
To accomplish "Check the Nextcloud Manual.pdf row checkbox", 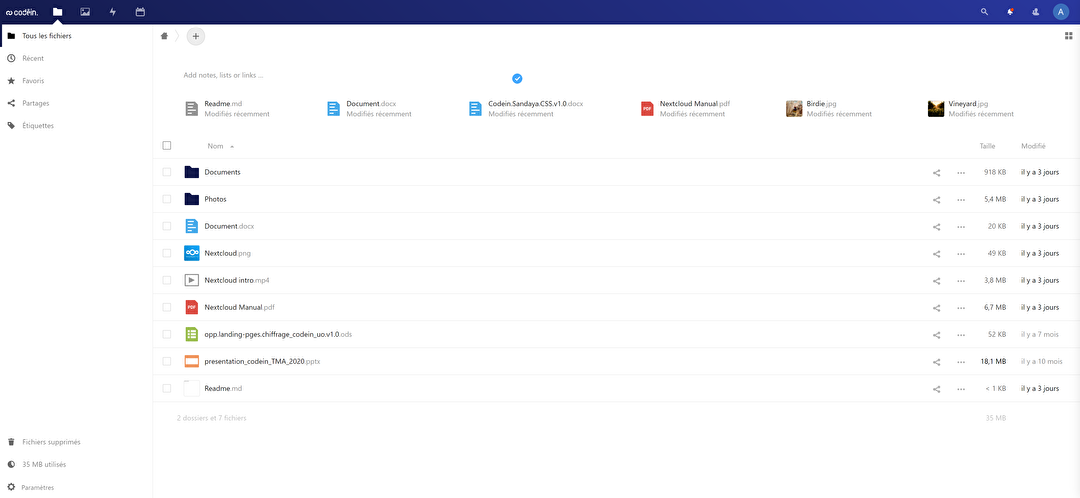I will (167, 307).
